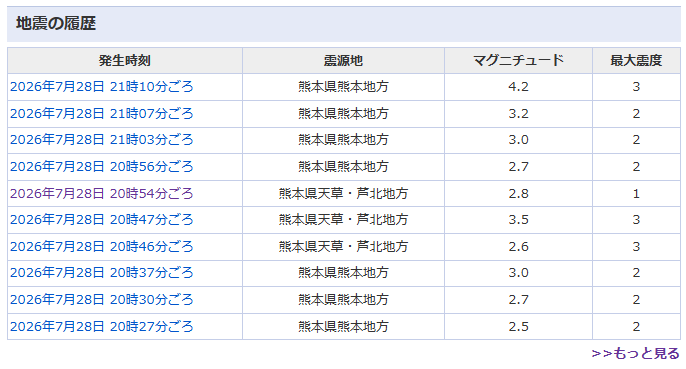Select the magnitude 3.5 cell

(x=518, y=220)
